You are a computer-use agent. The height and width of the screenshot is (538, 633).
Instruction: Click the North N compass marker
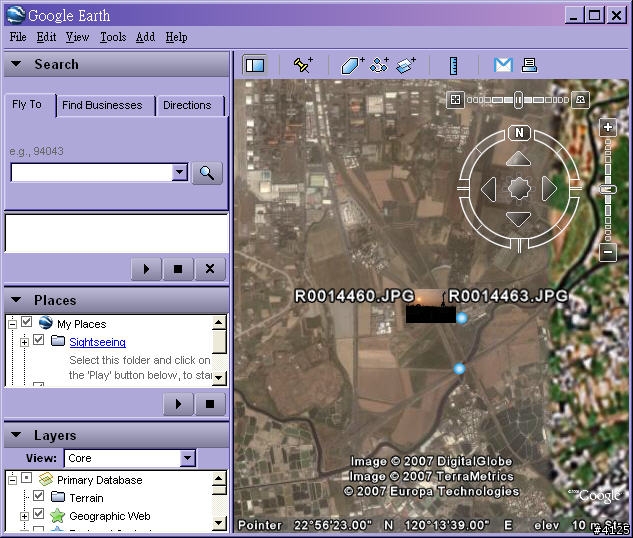(519, 133)
